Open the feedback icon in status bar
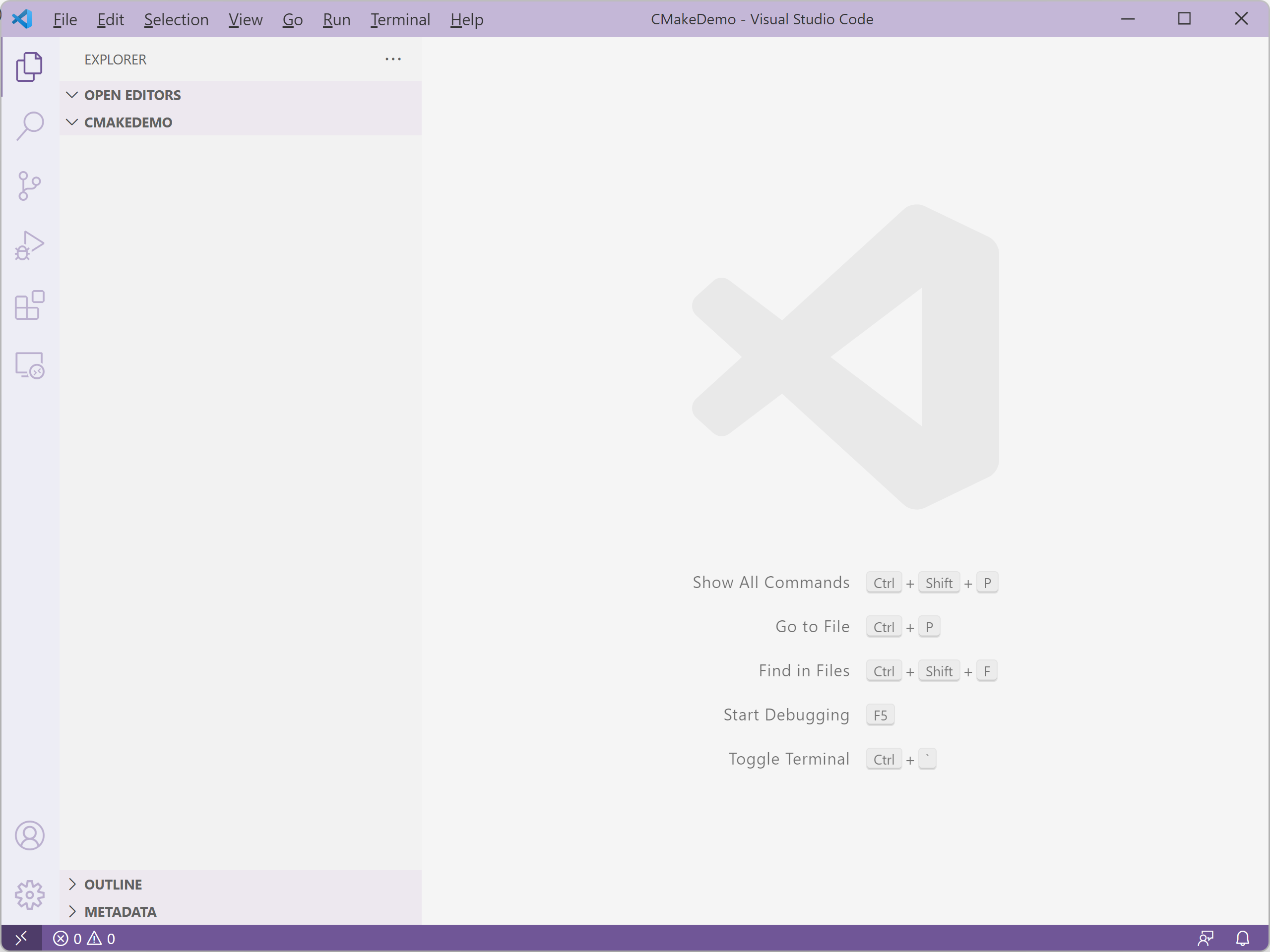 1205,938
